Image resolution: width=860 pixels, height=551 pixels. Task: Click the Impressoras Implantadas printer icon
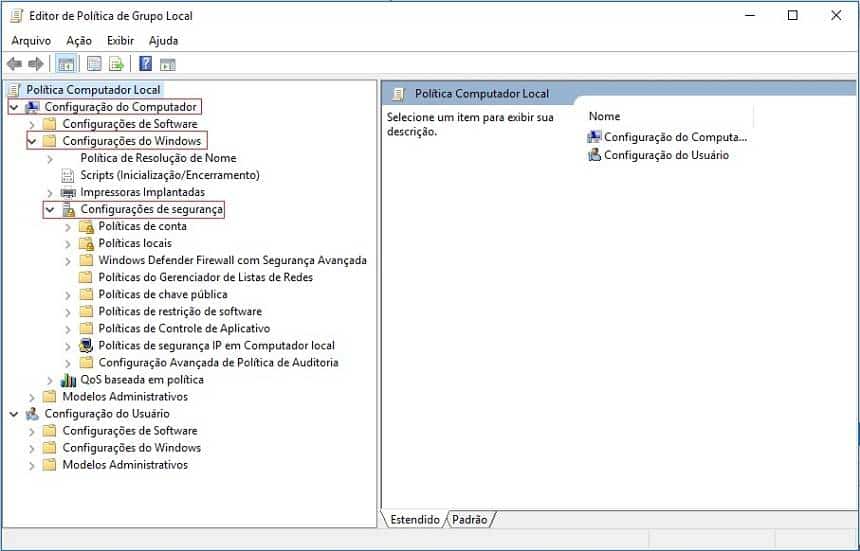[x=68, y=192]
